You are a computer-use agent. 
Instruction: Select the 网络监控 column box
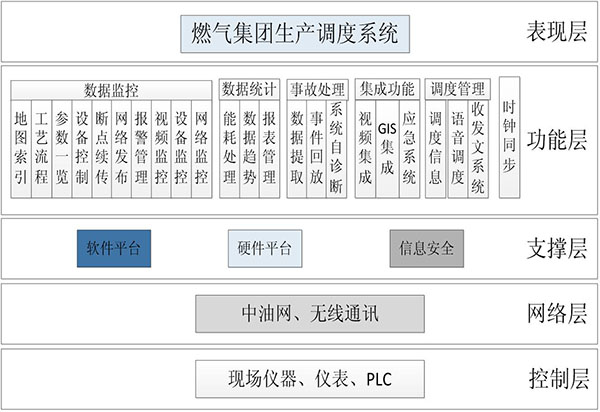201,149
